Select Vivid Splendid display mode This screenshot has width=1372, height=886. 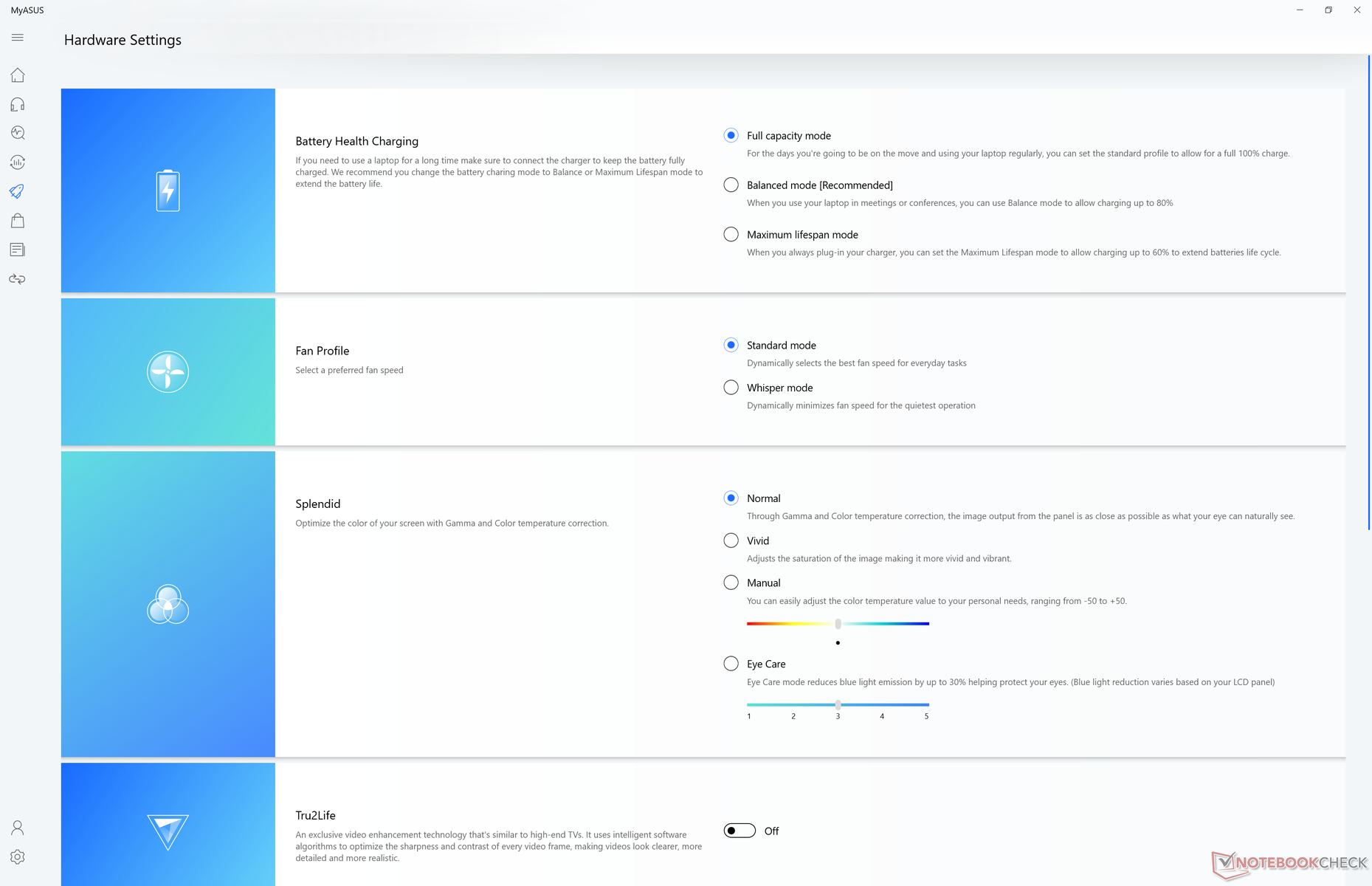731,540
